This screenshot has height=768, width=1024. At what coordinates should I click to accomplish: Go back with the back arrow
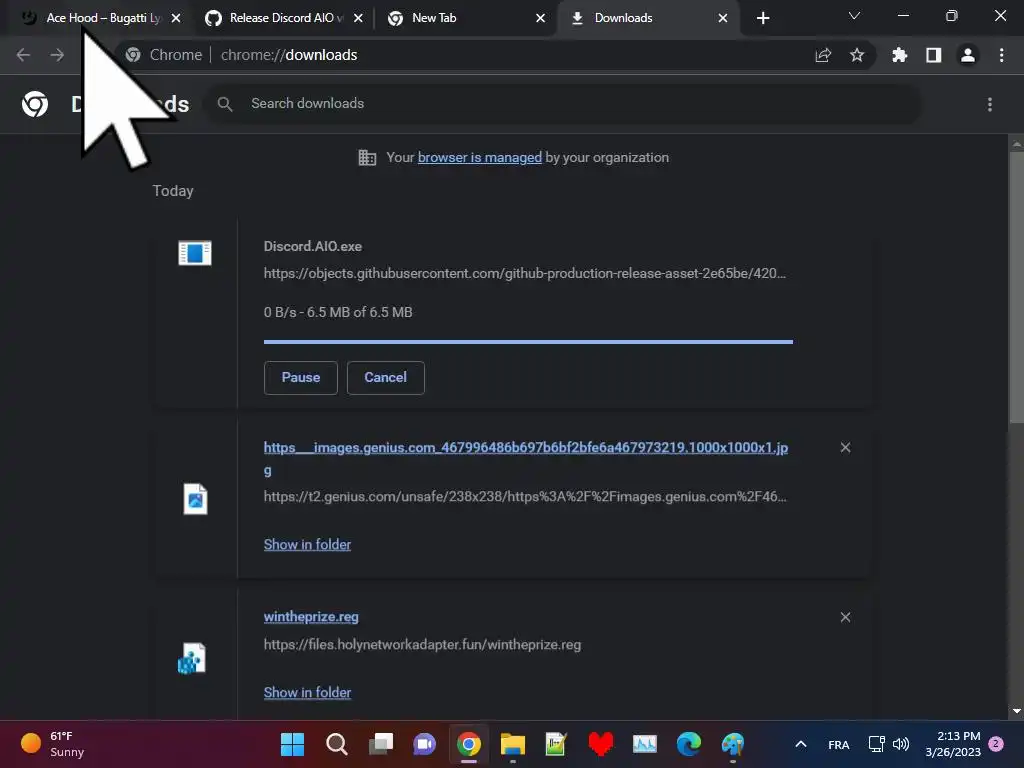[x=23, y=55]
